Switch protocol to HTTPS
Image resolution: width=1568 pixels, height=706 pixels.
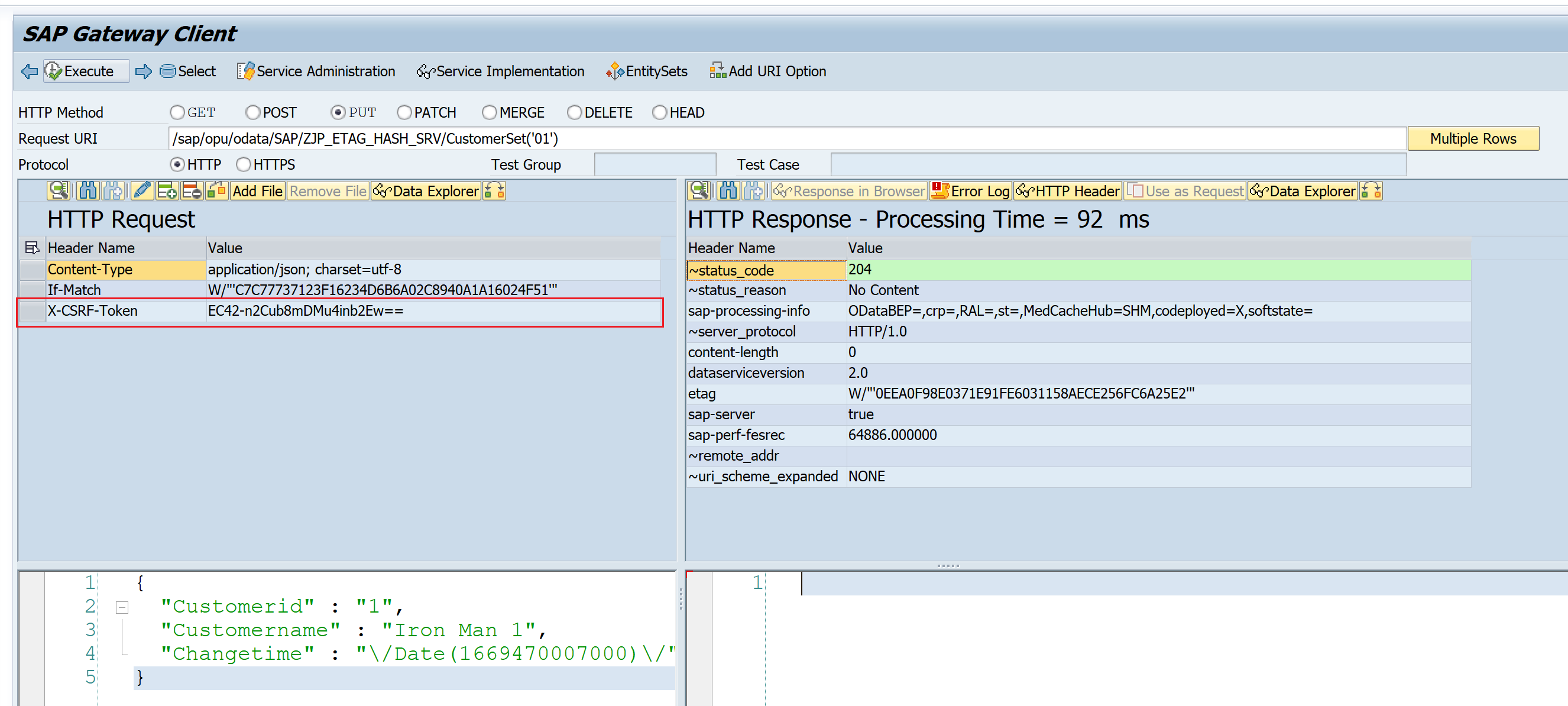(244, 164)
